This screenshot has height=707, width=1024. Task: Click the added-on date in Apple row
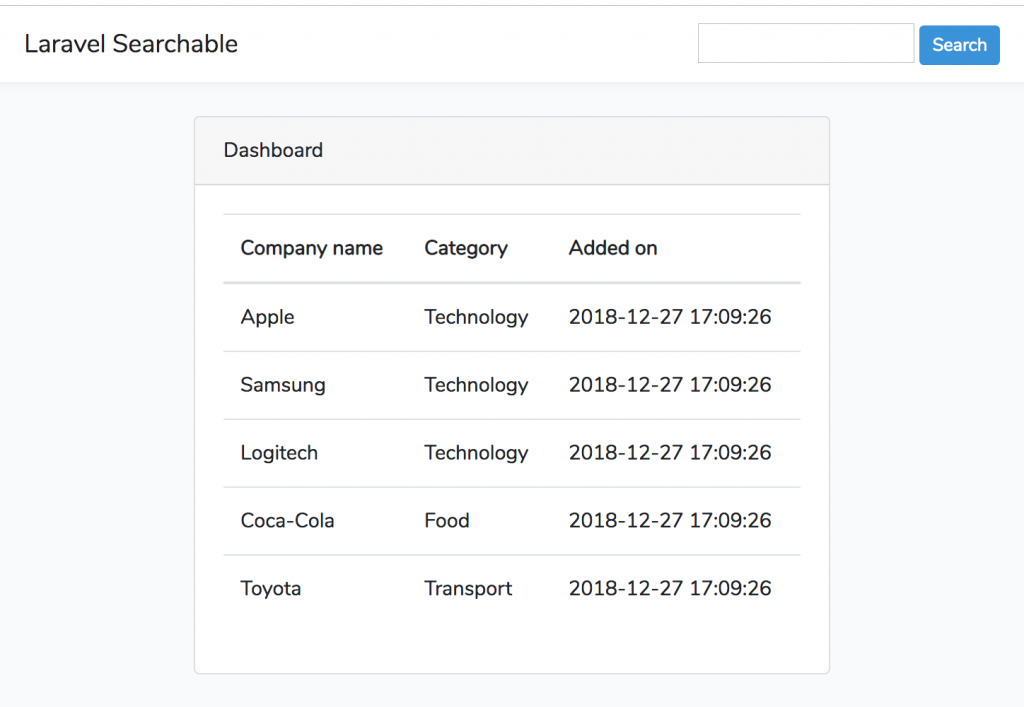pos(670,317)
